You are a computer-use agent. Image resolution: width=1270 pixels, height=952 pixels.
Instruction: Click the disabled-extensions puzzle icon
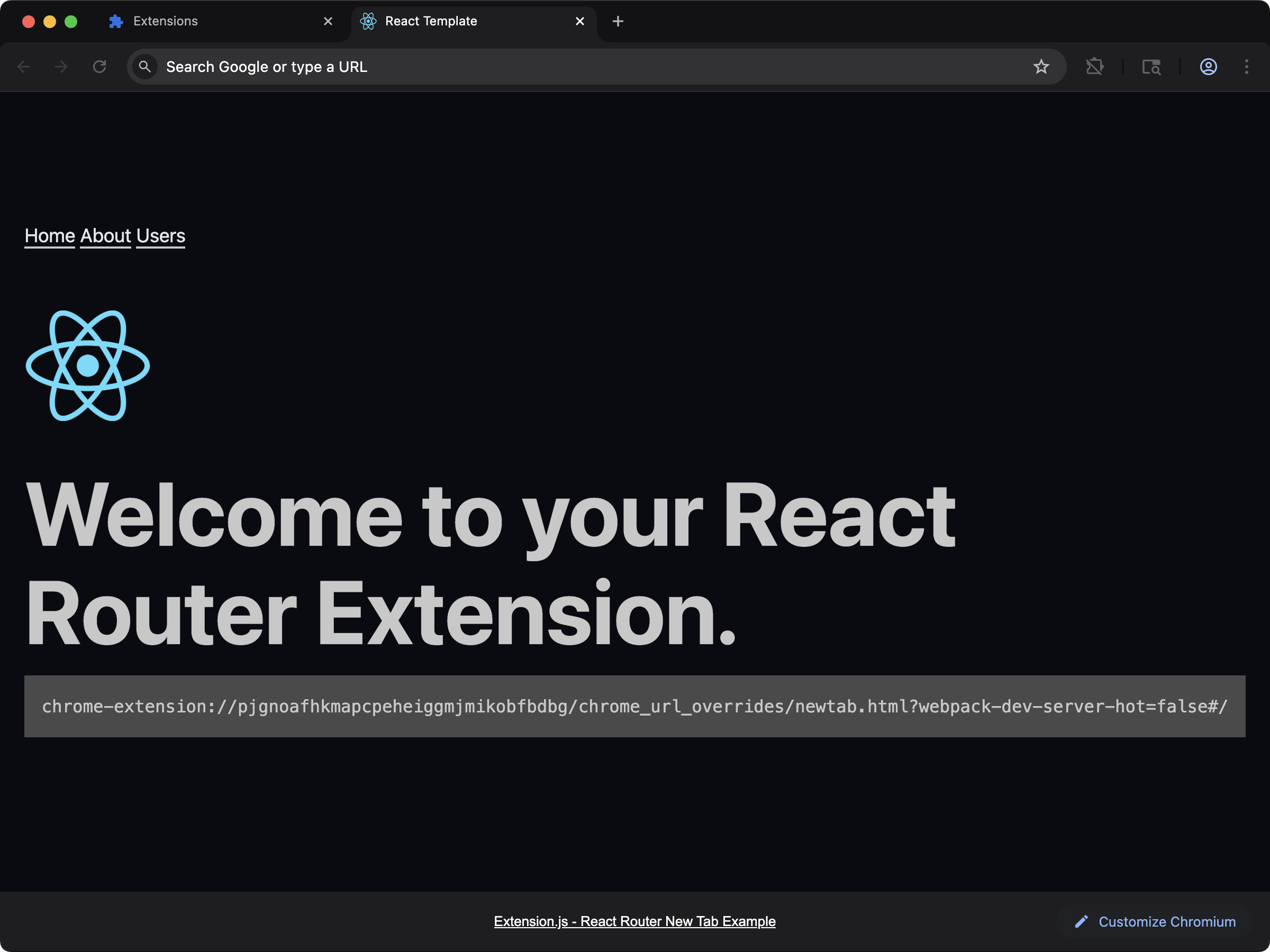[1095, 67]
